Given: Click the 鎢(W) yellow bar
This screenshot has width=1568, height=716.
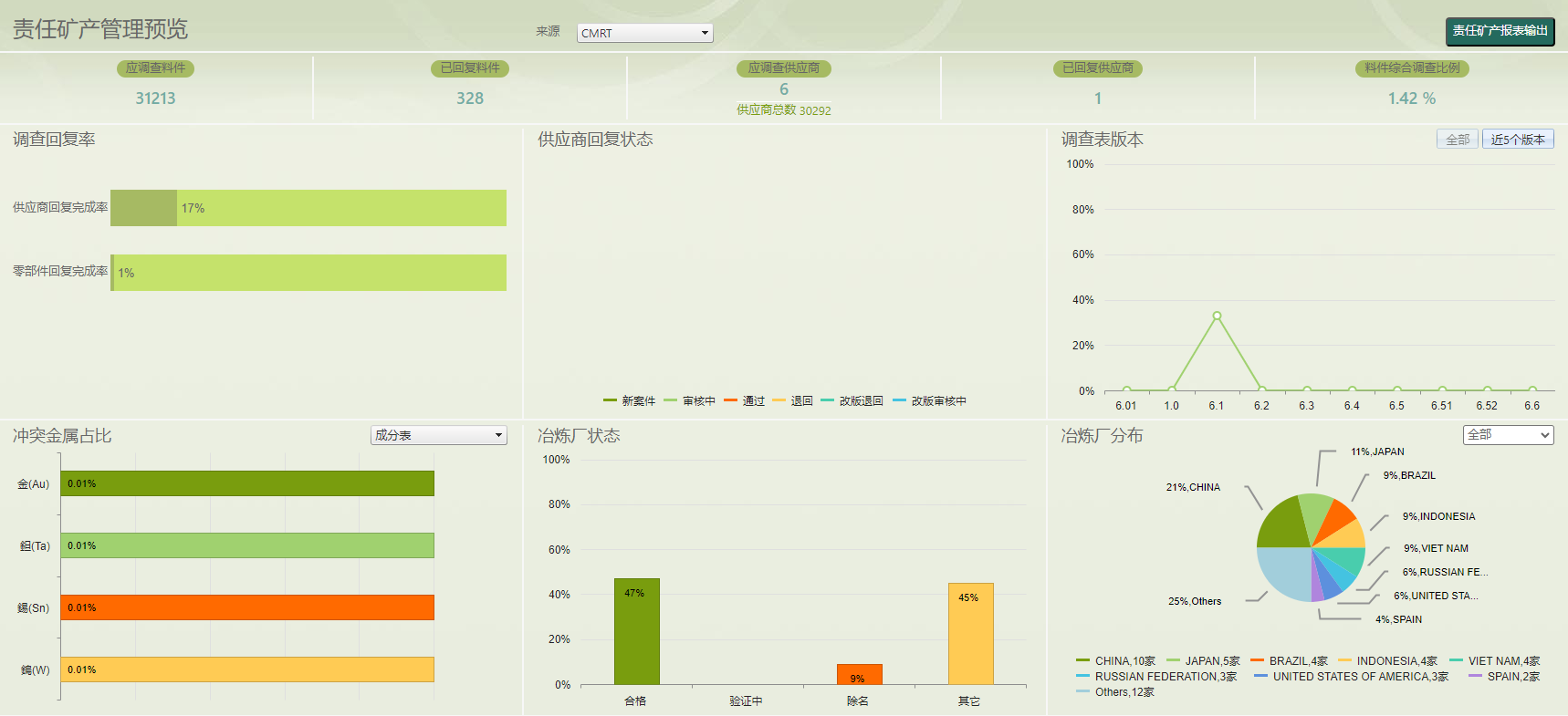Looking at the screenshot, I should (247, 669).
